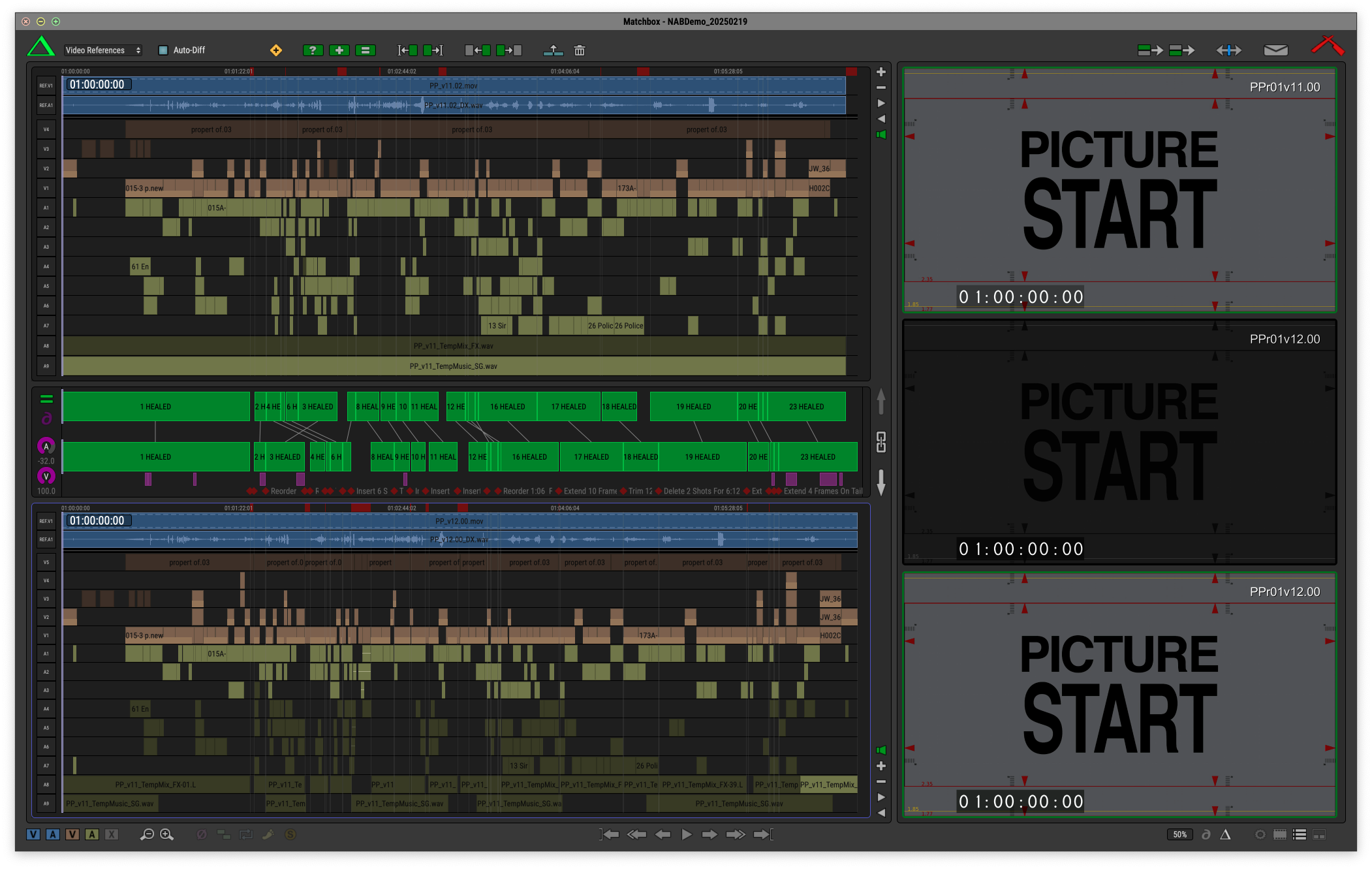Jump to end using the arrow-bracket button
Viewport: 1372px width, 869px height.
(764, 834)
